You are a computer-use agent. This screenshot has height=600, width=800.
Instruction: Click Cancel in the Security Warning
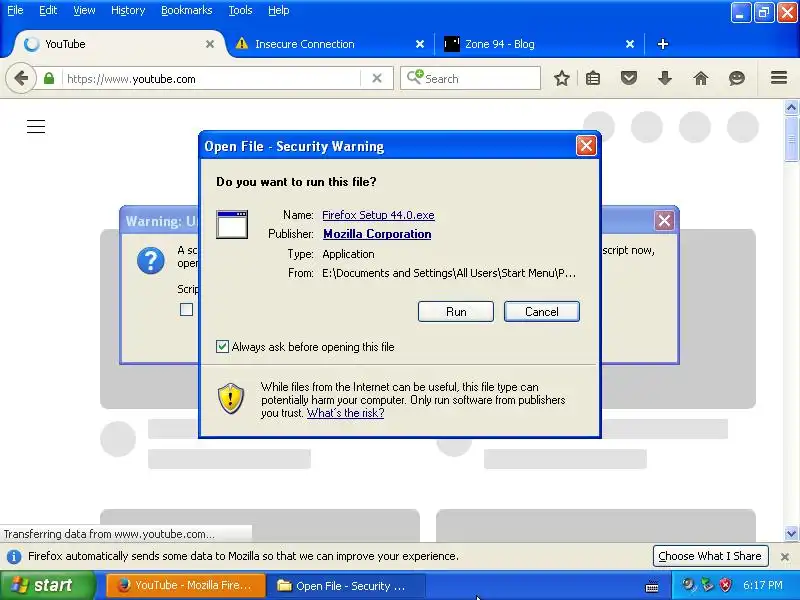[541, 312]
